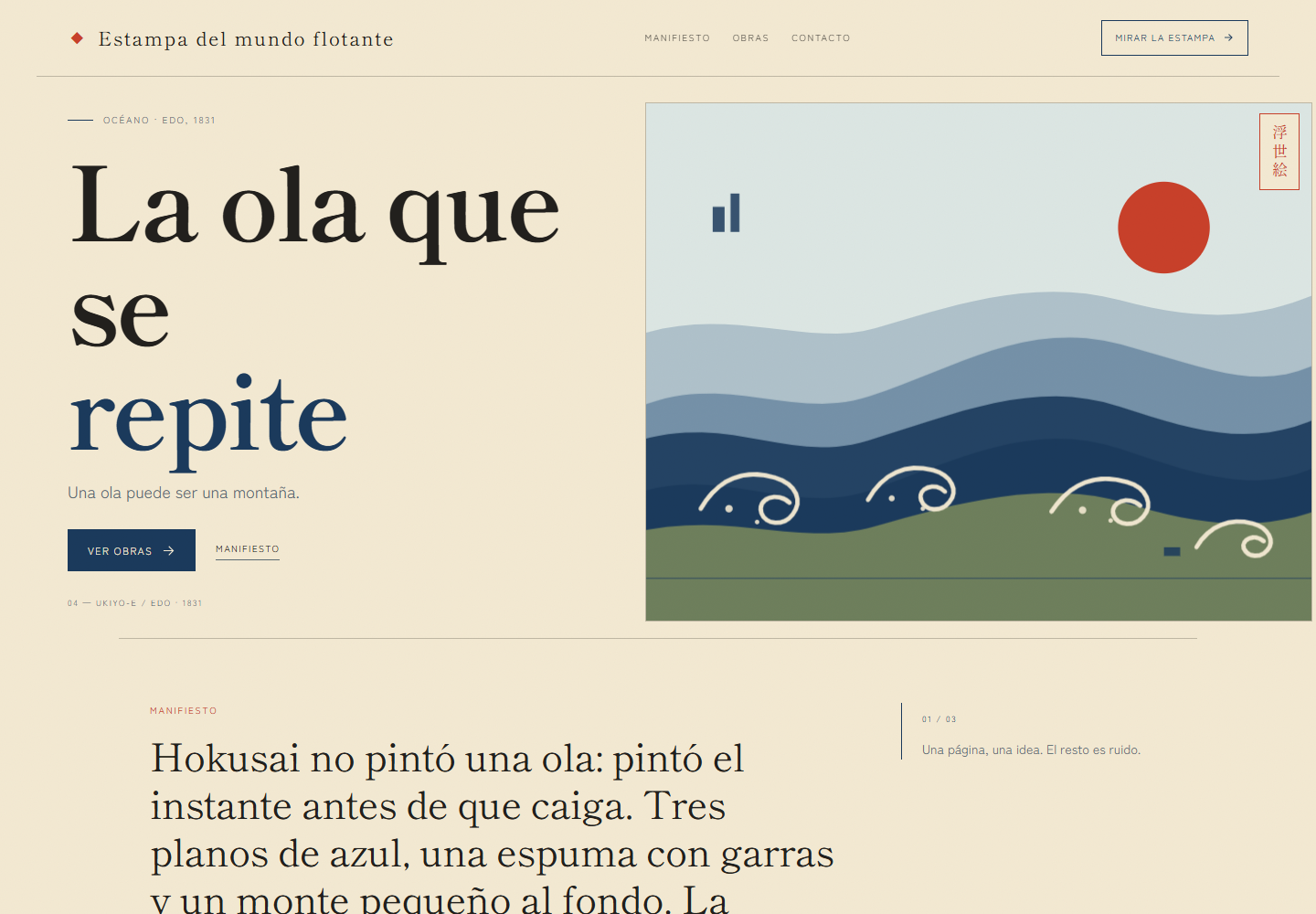
Task: Click the leftmost foam curl in the print
Action: (749, 499)
